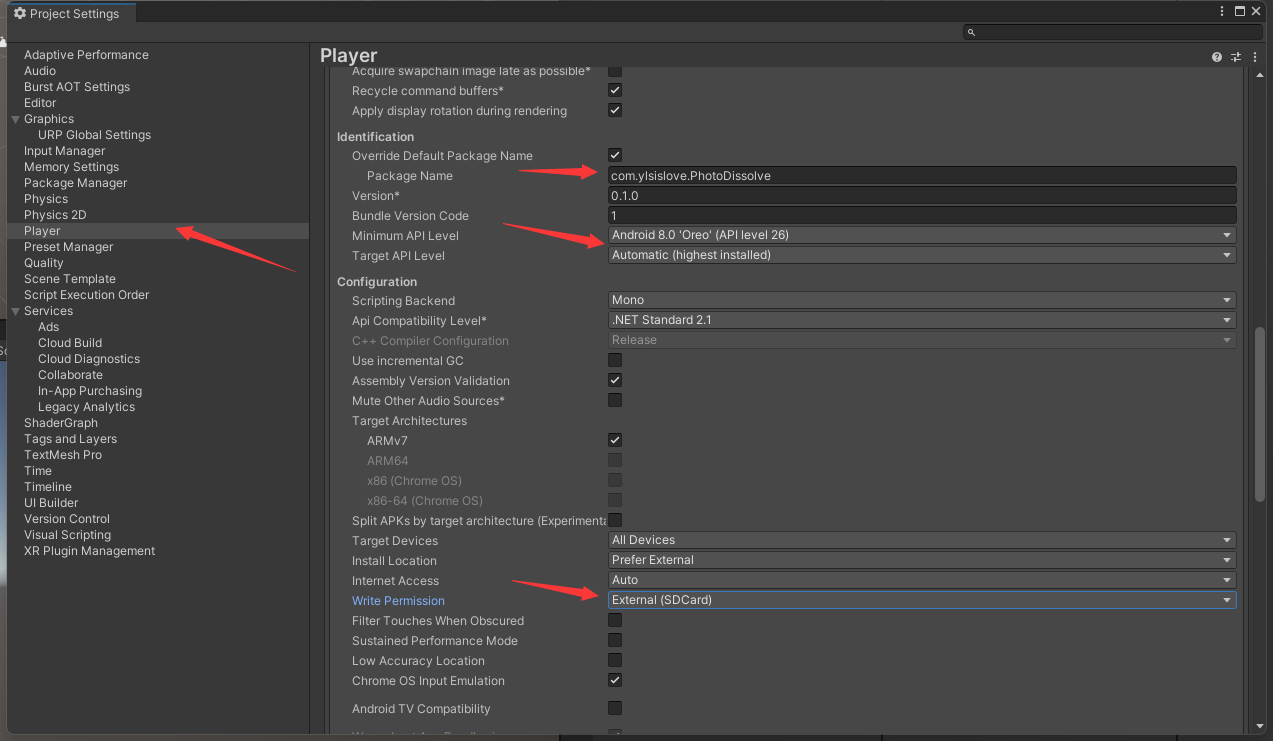Enable Use incremental GC checkbox
This screenshot has width=1273, height=741.
(615, 360)
